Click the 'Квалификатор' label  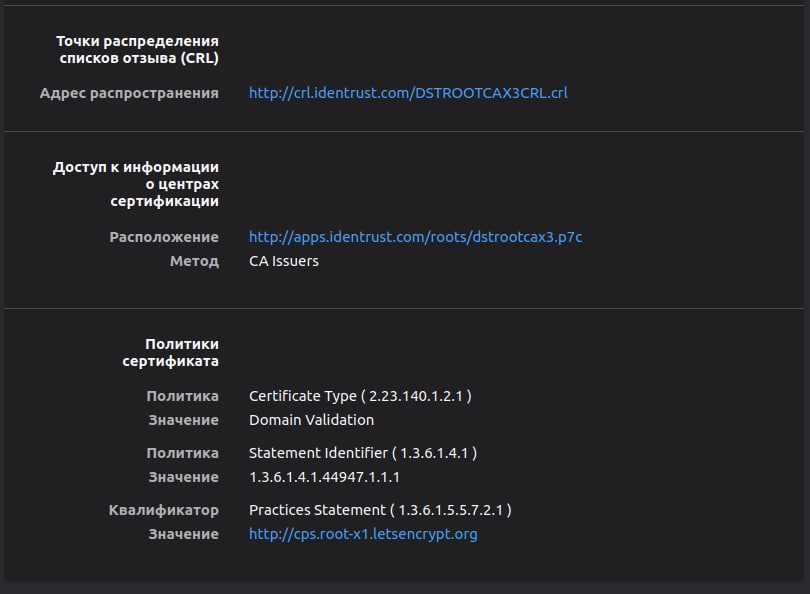pos(163,510)
